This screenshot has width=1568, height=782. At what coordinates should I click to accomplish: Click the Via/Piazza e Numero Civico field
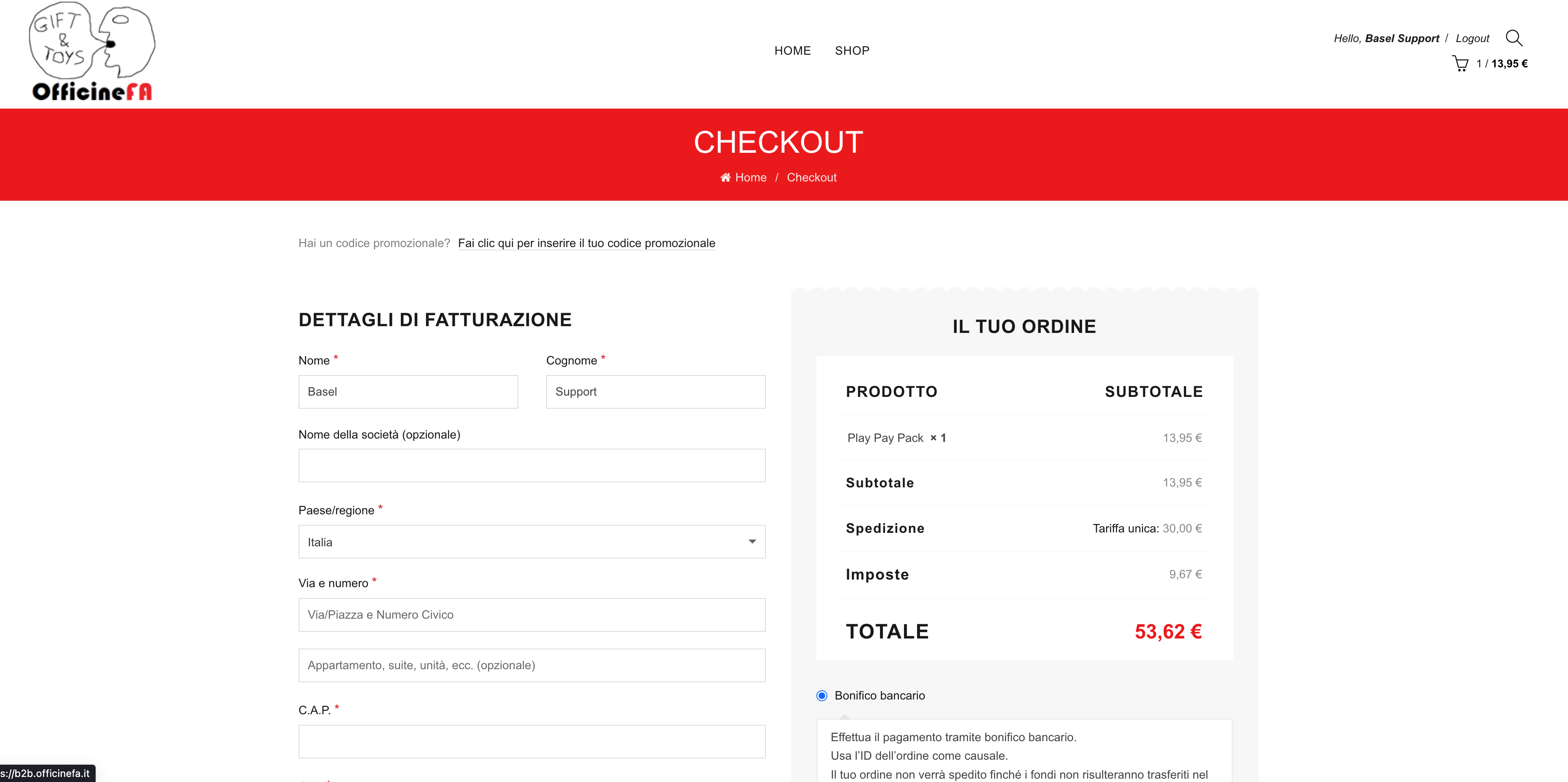[531, 614]
